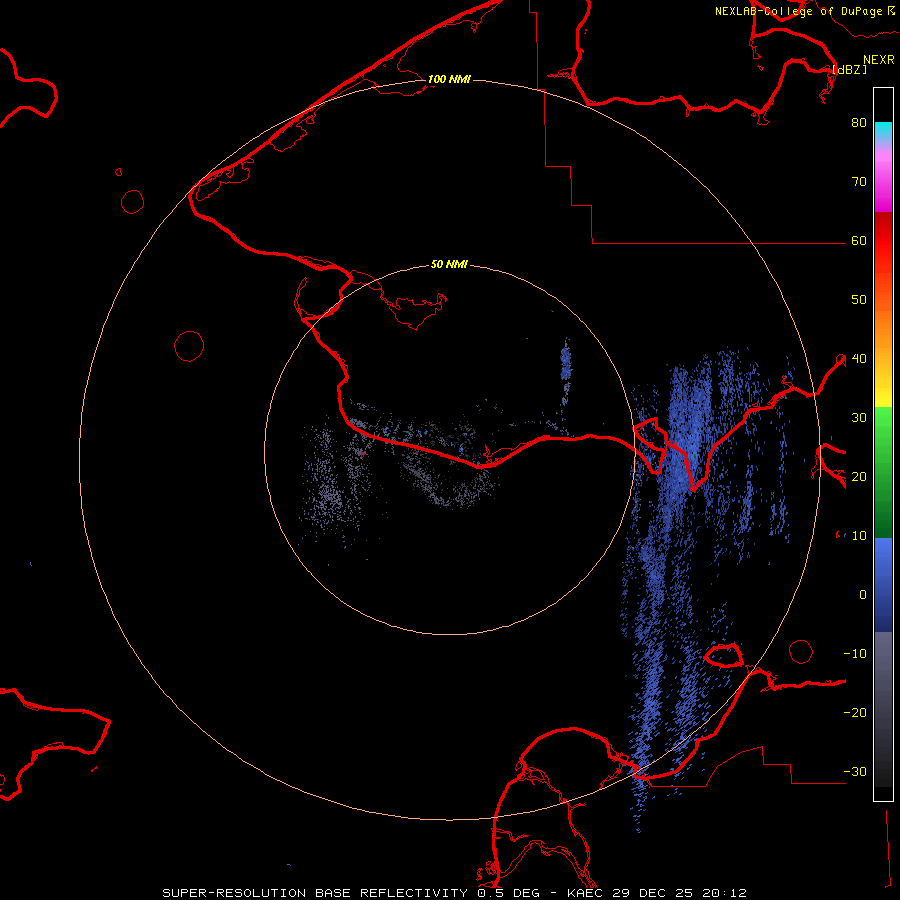Click the 50 tick label on color scale
The width and height of the screenshot is (900, 900).
(859, 300)
